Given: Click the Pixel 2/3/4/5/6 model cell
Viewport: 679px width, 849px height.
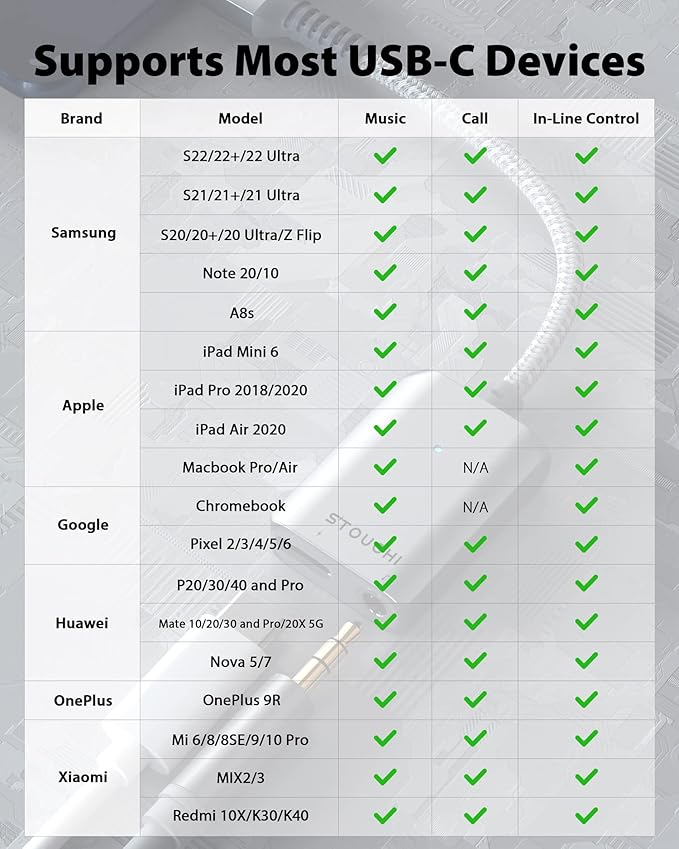Looking at the screenshot, I should point(240,544).
